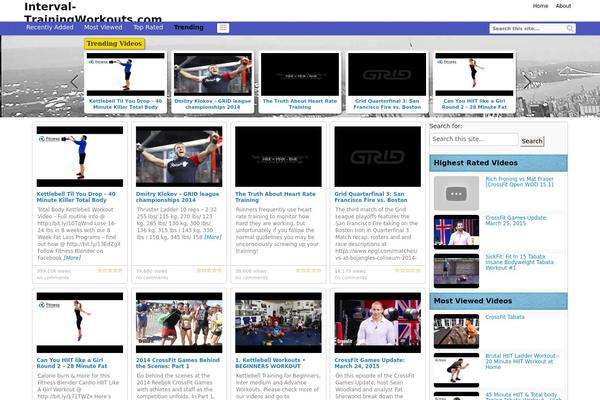Click the Interval-TrainingWorkouts.com site title
This screenshot has width=600, height=400.
[x=93, y=13]
